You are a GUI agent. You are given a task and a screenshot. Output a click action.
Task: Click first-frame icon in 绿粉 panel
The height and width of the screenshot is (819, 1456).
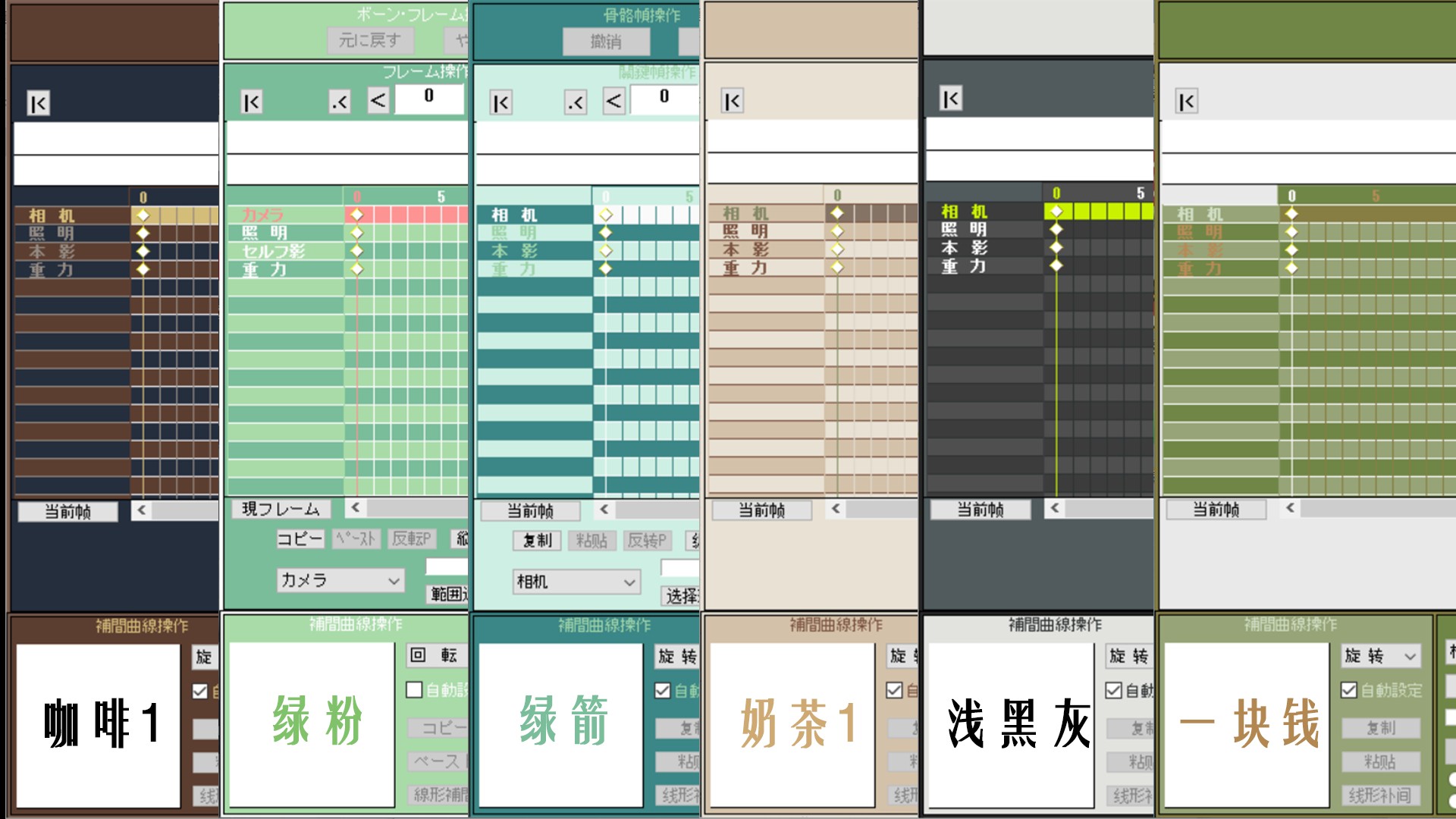251,102
